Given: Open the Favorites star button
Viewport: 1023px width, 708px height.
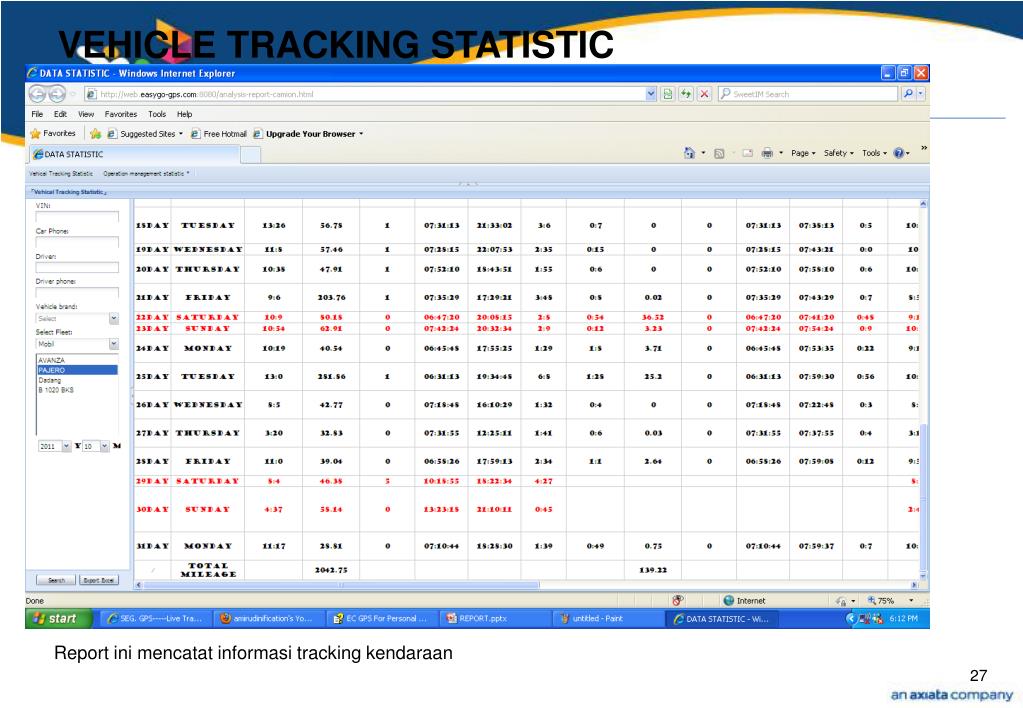Looking at the screenshot, I should point(53,133).
